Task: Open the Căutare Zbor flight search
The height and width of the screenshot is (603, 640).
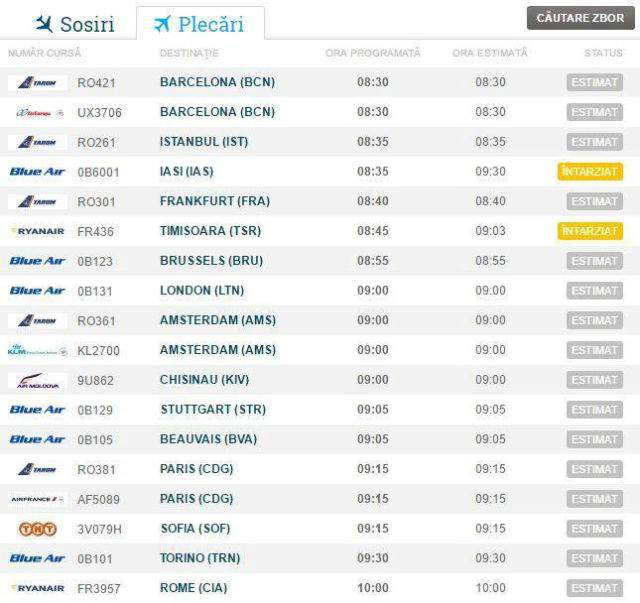Action: pos(580,18)
